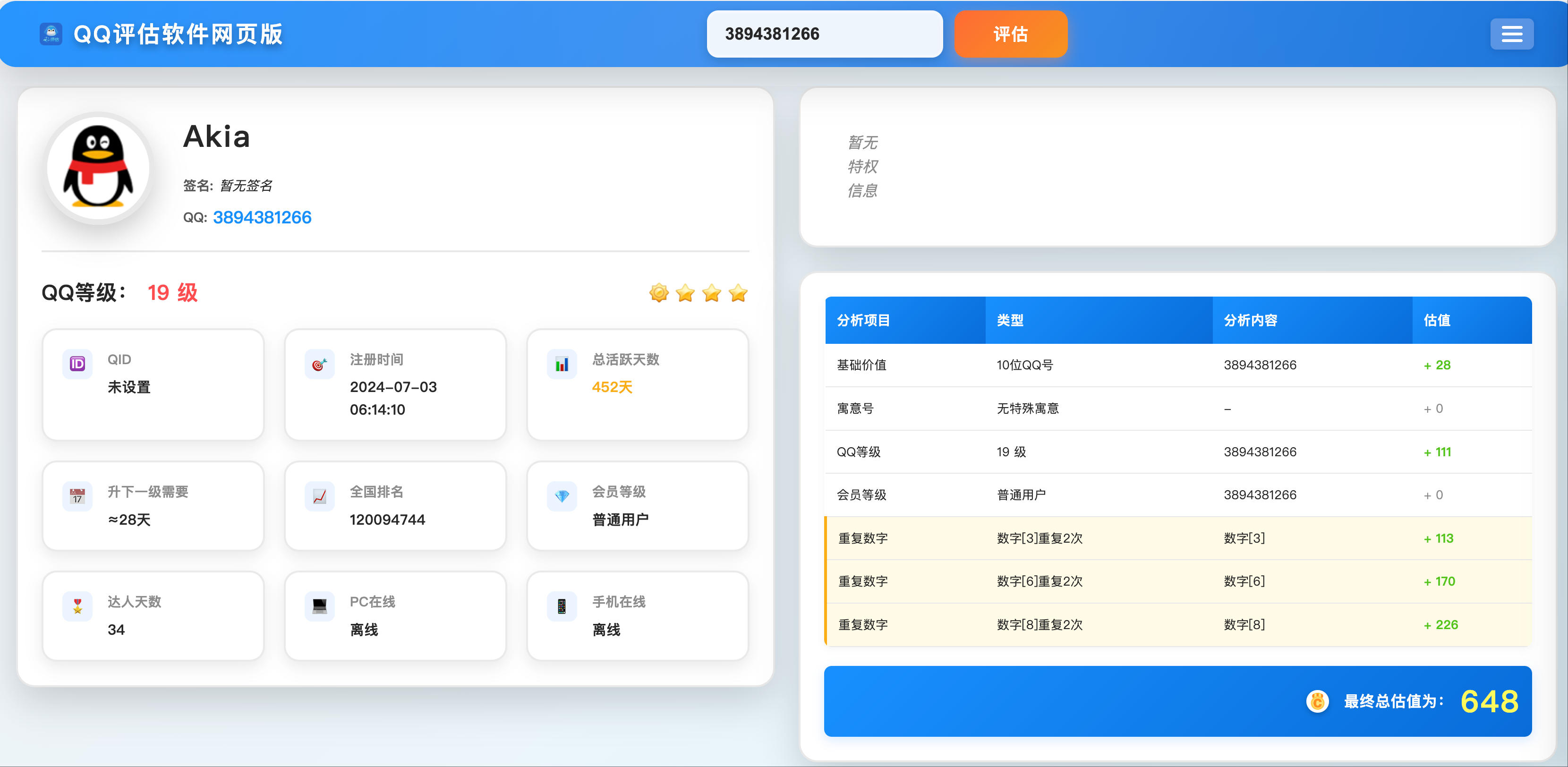This screenshot has width=1568, height=767.
Task: Click the coin icon beside 最终总估值为
Action: [x=1318, y=701]
